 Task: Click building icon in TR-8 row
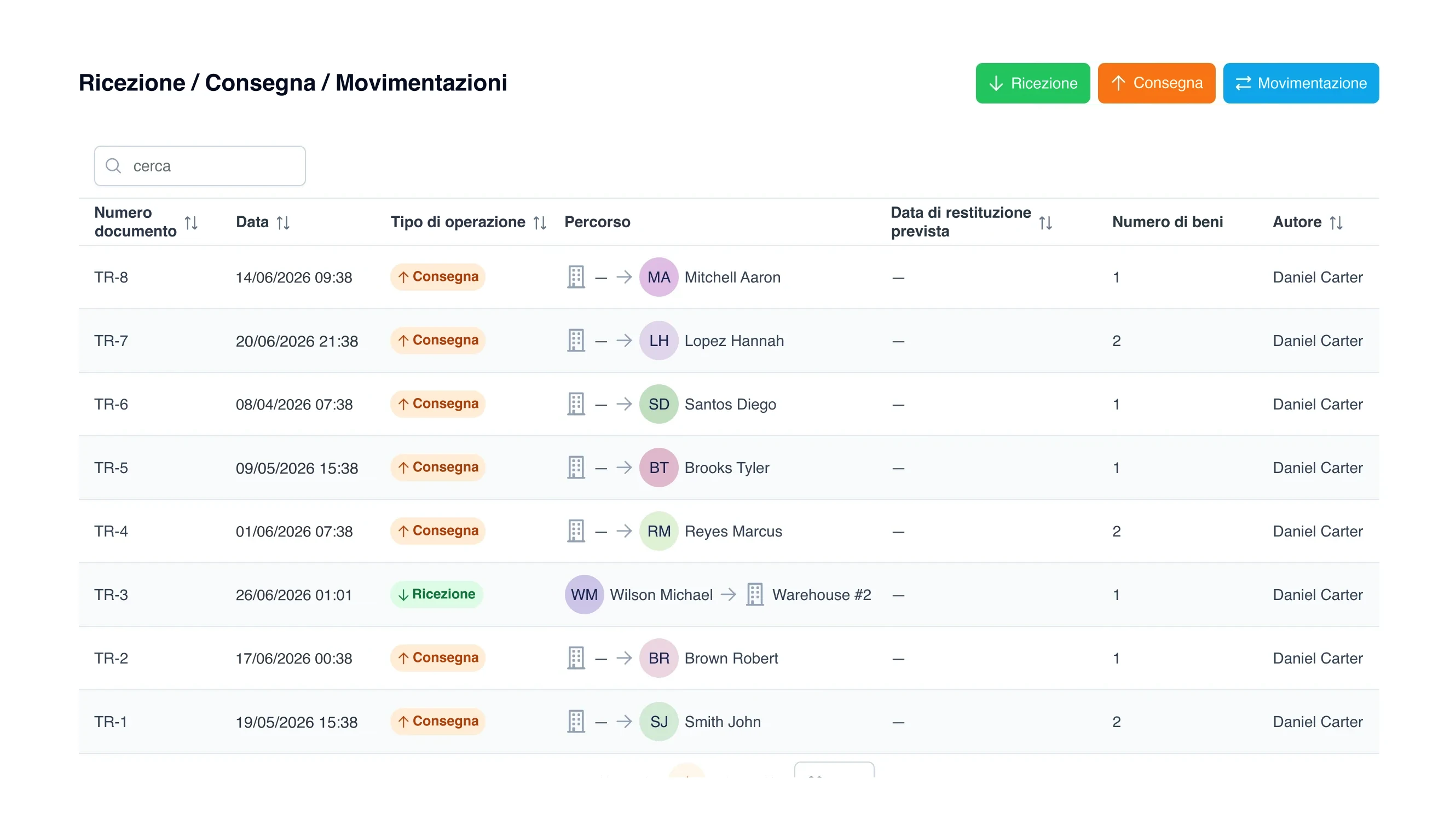point(575,277)
